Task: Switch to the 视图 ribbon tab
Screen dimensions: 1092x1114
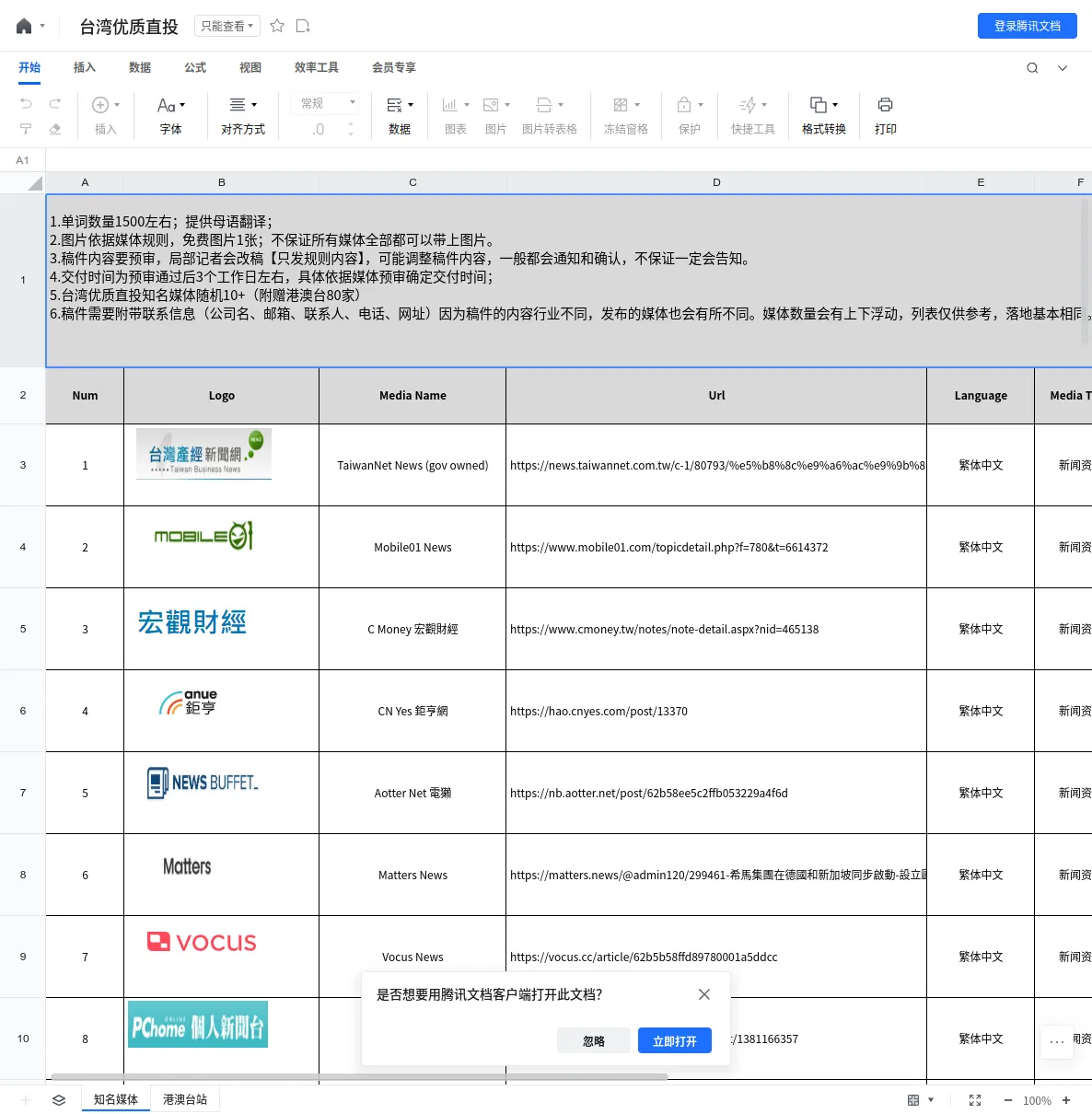Action: [x=250, y=67]
